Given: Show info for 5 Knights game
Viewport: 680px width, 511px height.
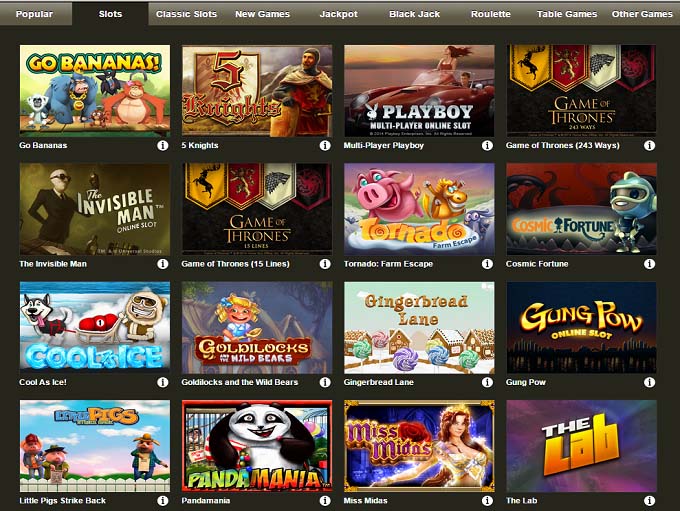Looking at the screenshot, I should click(x=325, y=146).
